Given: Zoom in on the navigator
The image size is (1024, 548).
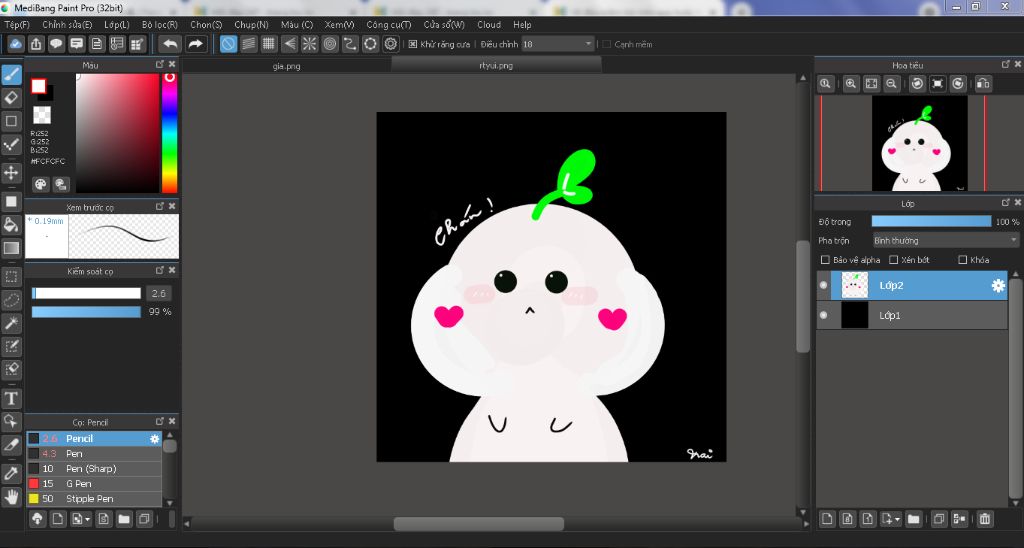Looking at the screenshot, I should [851, 84].
